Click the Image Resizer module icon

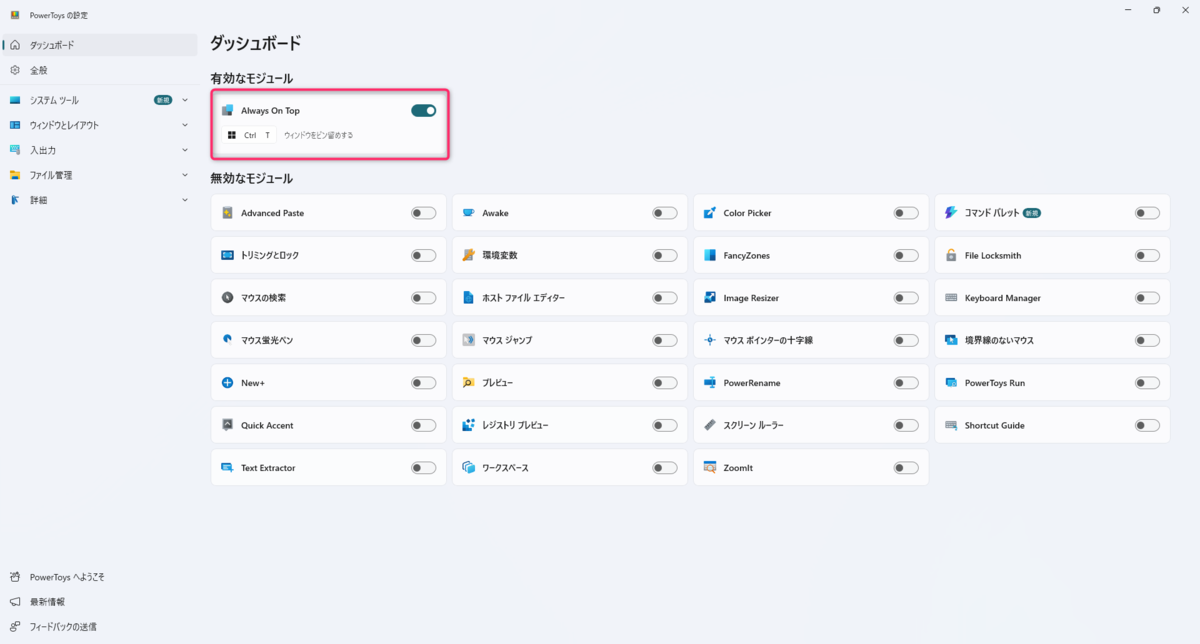coord(709,298)
